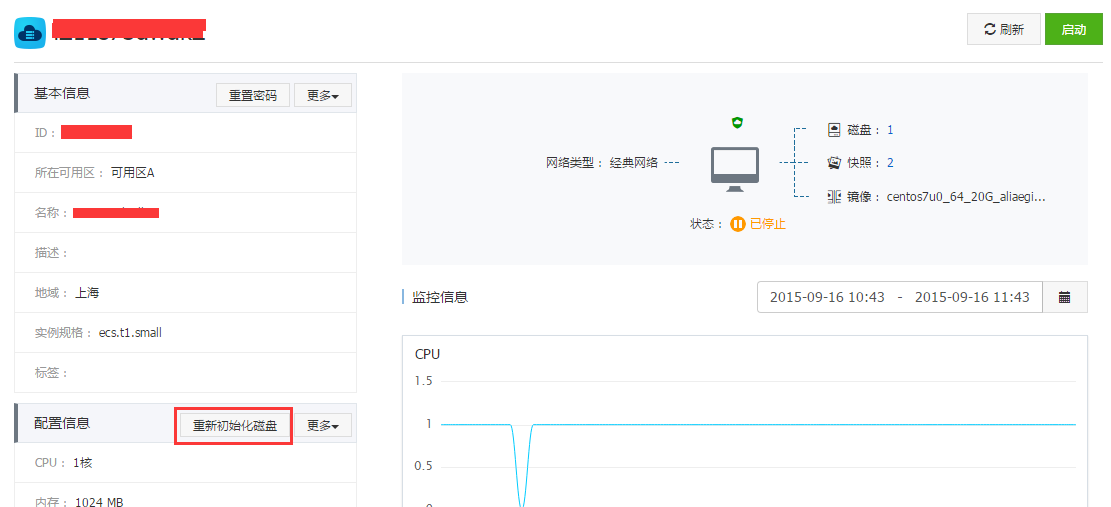This screenshot has width=1111, height=507.
Task: Click the 刷新 refresh button
Action: pyautogui.click(x=1003, y=30)
